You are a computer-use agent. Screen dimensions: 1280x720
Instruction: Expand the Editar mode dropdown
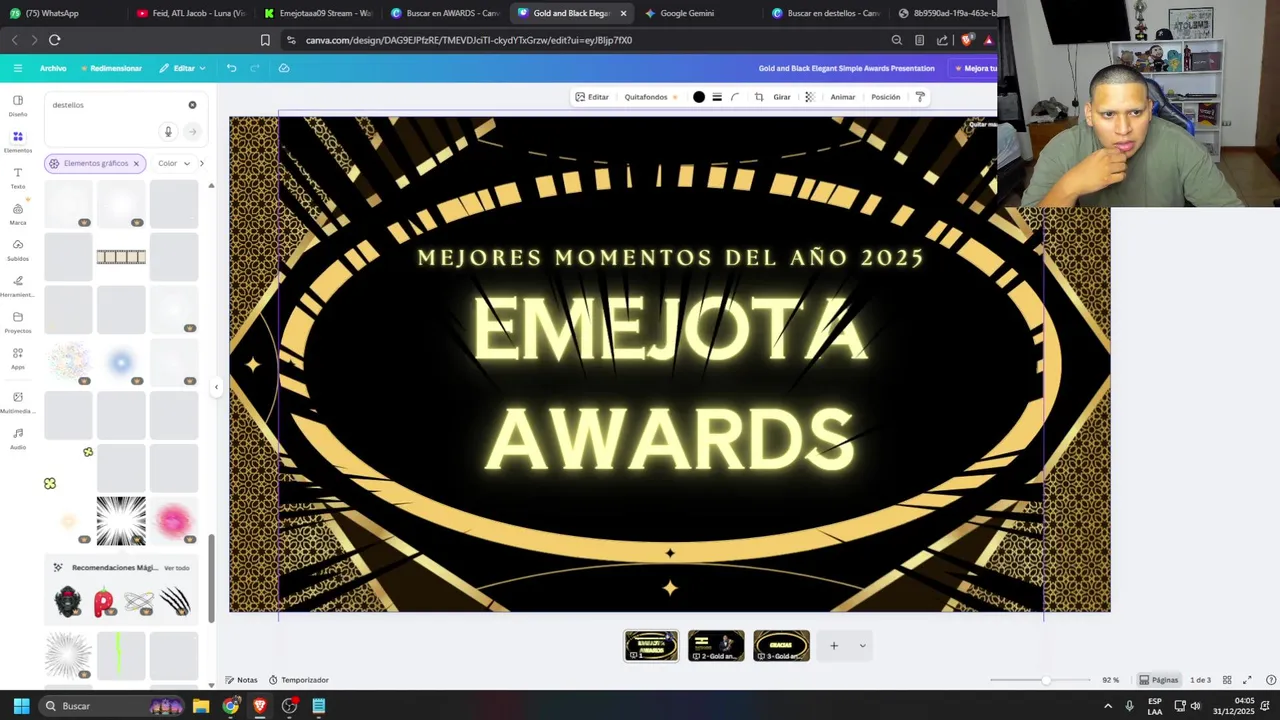coord(182,68)
